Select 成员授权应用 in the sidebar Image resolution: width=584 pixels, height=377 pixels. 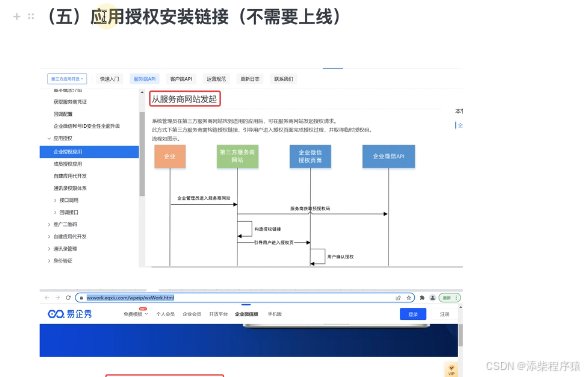click(68, 164)
